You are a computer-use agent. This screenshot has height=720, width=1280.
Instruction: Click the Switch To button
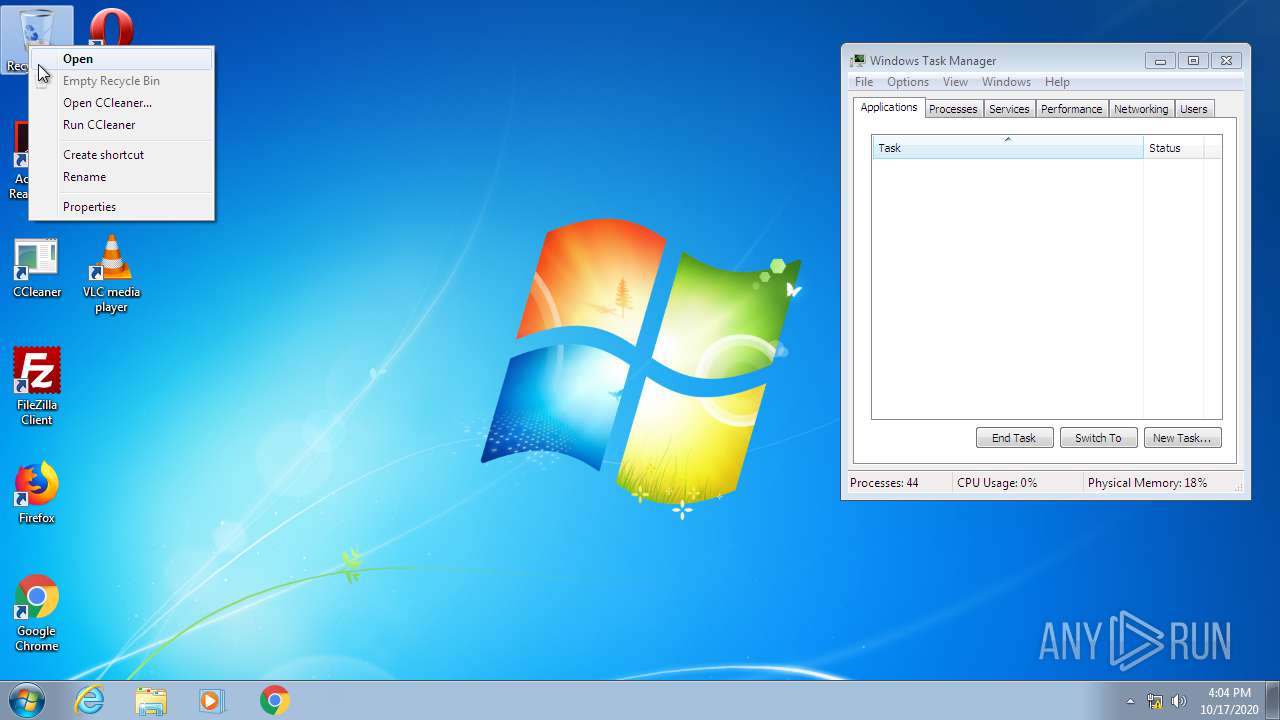(1098, 438)
